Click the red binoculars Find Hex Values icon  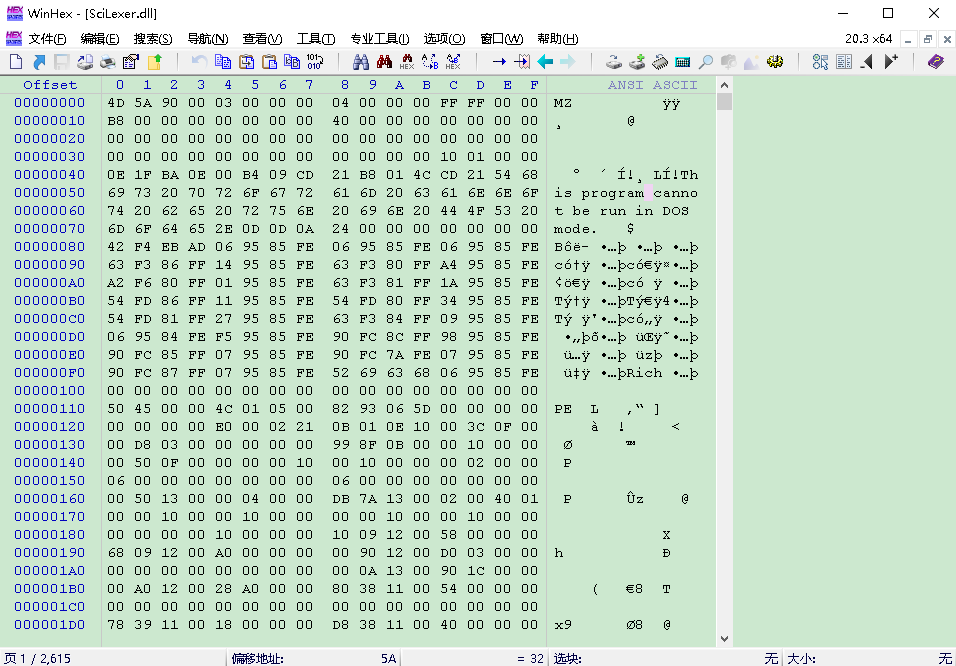pyautogui.click(x=384, y=62)
